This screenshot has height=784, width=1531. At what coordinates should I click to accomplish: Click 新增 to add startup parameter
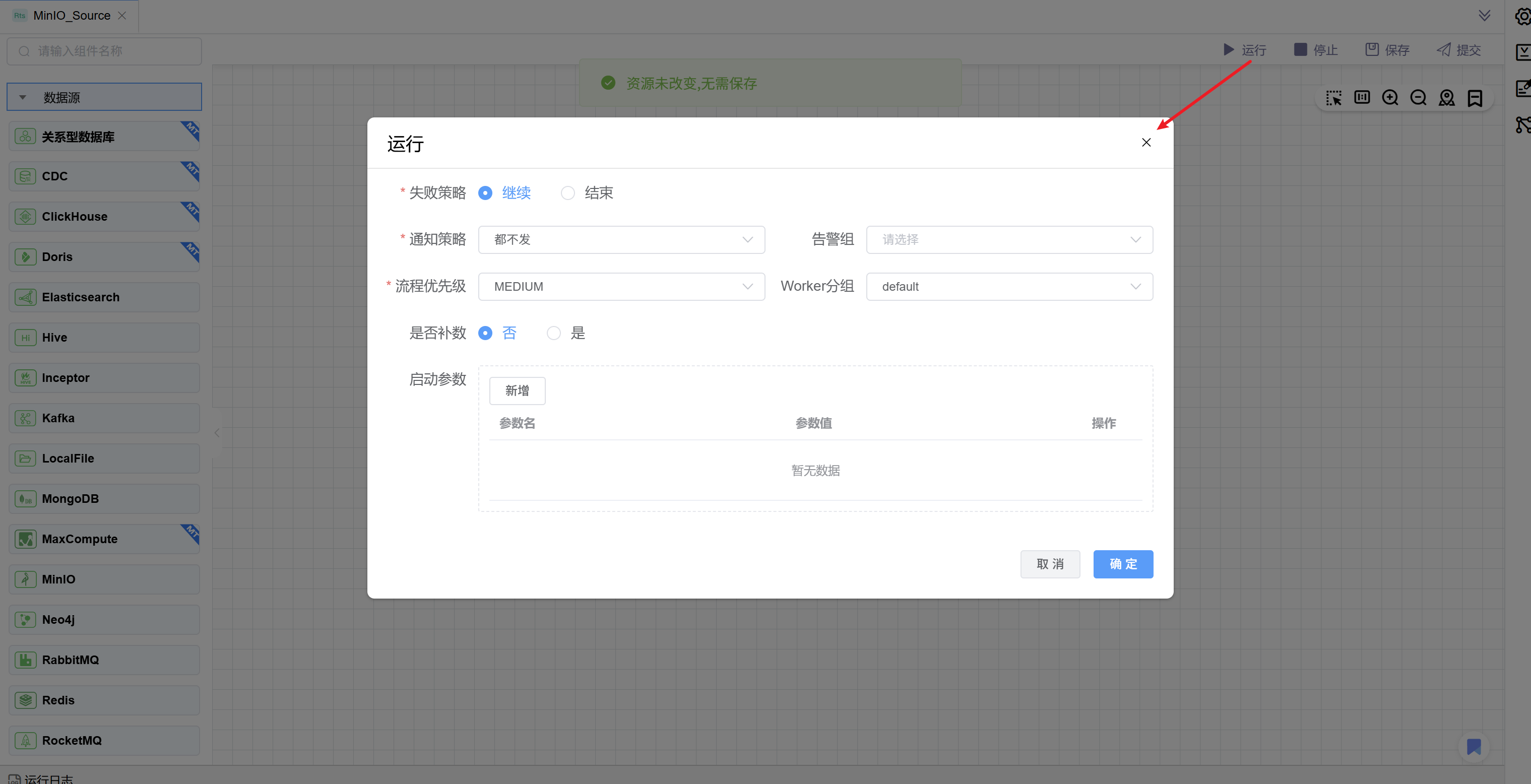tap(517, 390)
